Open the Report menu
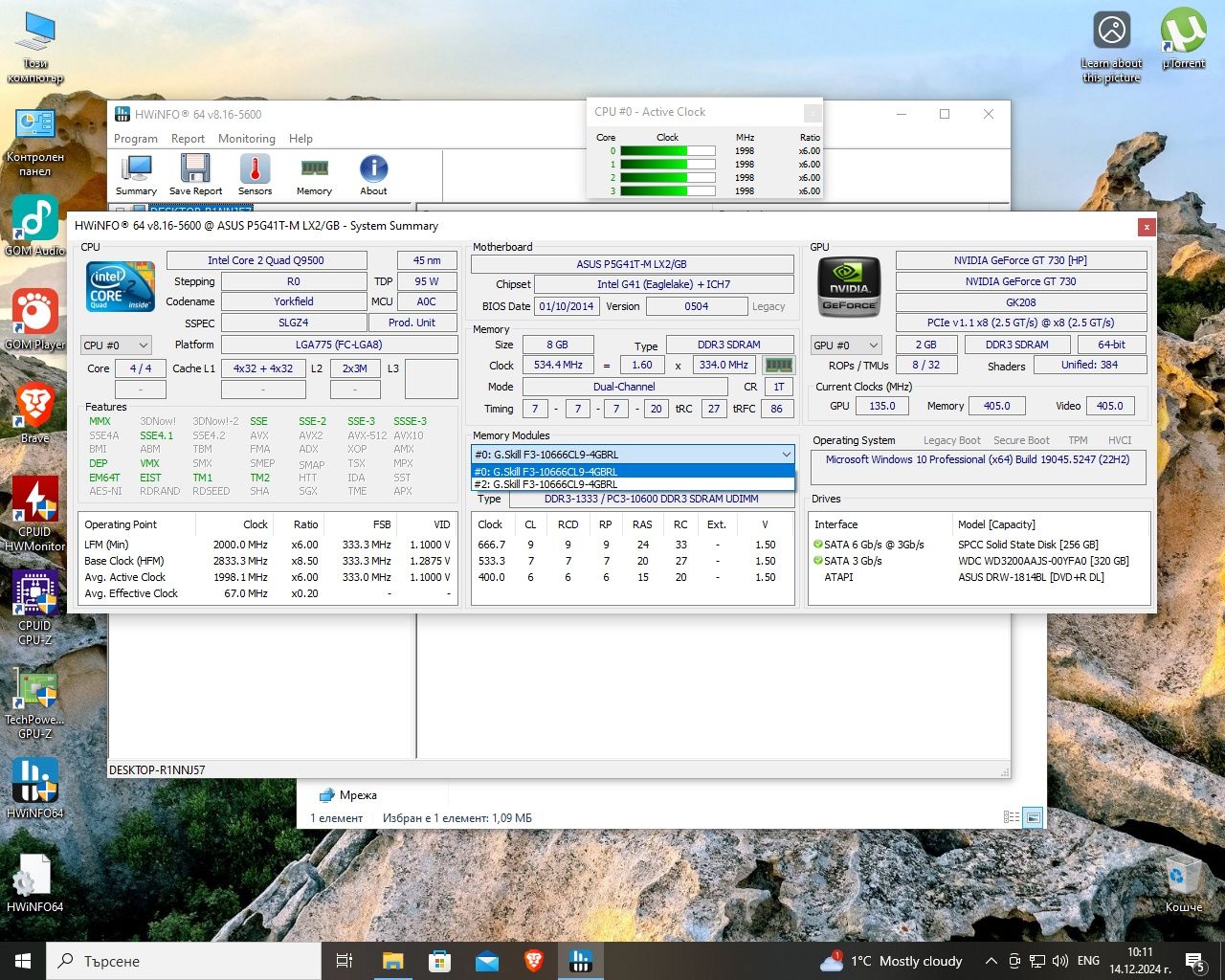 188,139
